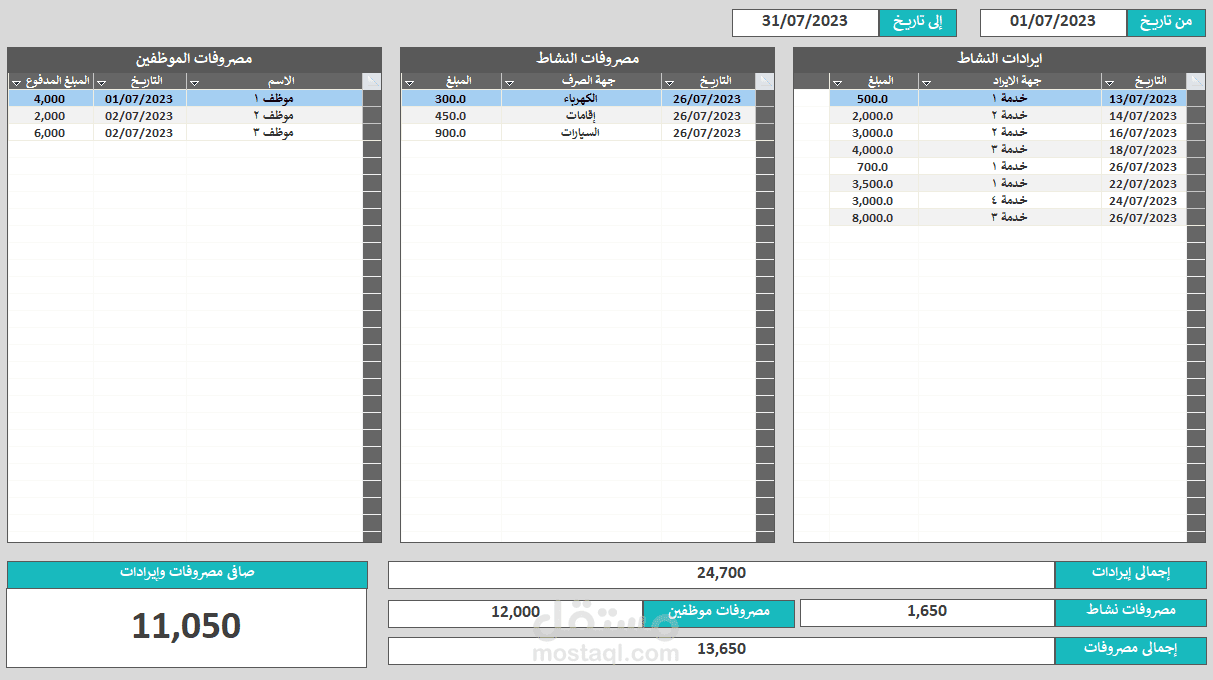Click the إجمالى مصروفات label
The width and height of the screenshot is (1213, 680).
coord(1130,651)
